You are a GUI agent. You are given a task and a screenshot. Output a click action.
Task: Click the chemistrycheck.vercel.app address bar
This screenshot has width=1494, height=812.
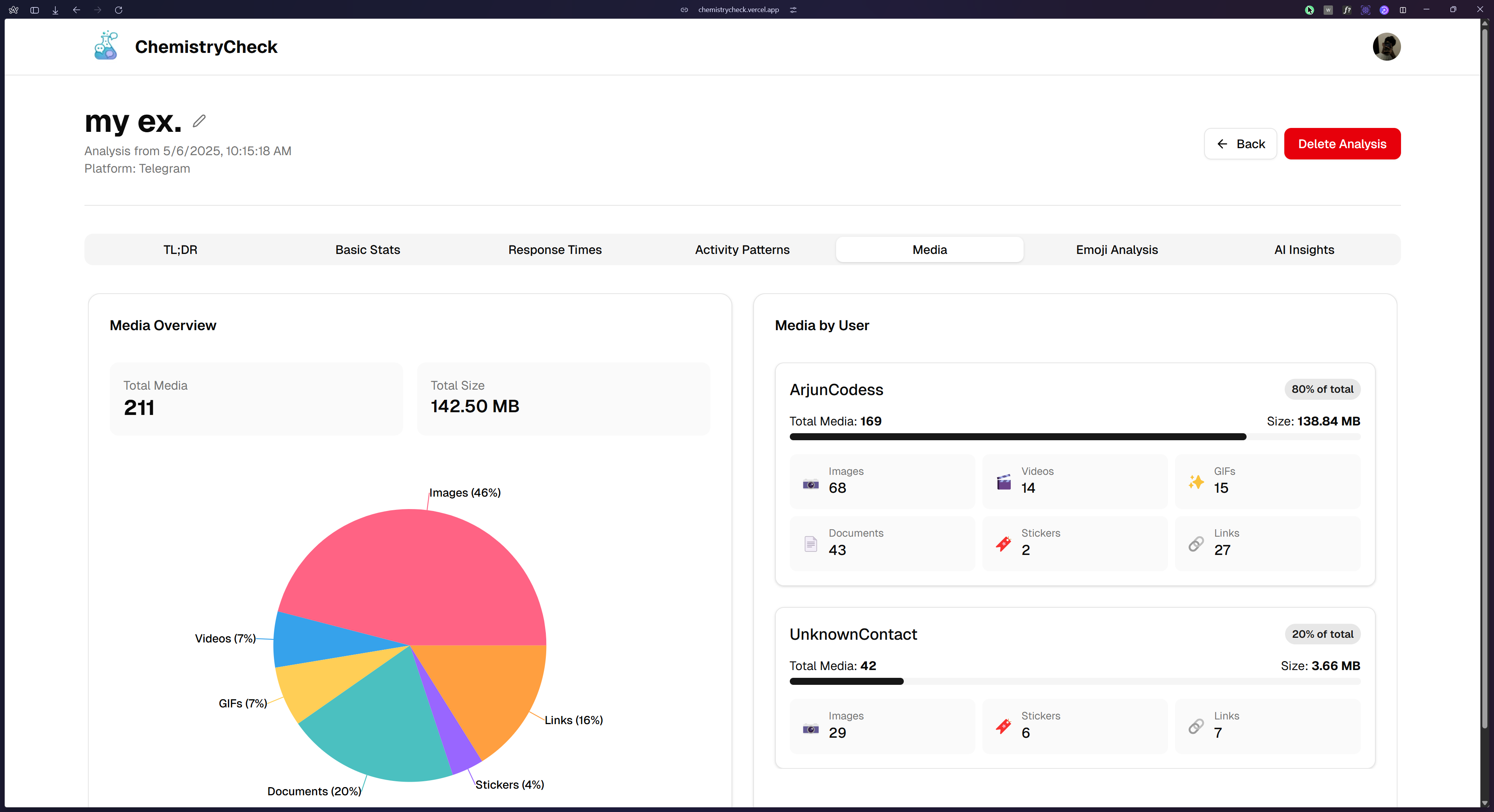click(738, 10)
